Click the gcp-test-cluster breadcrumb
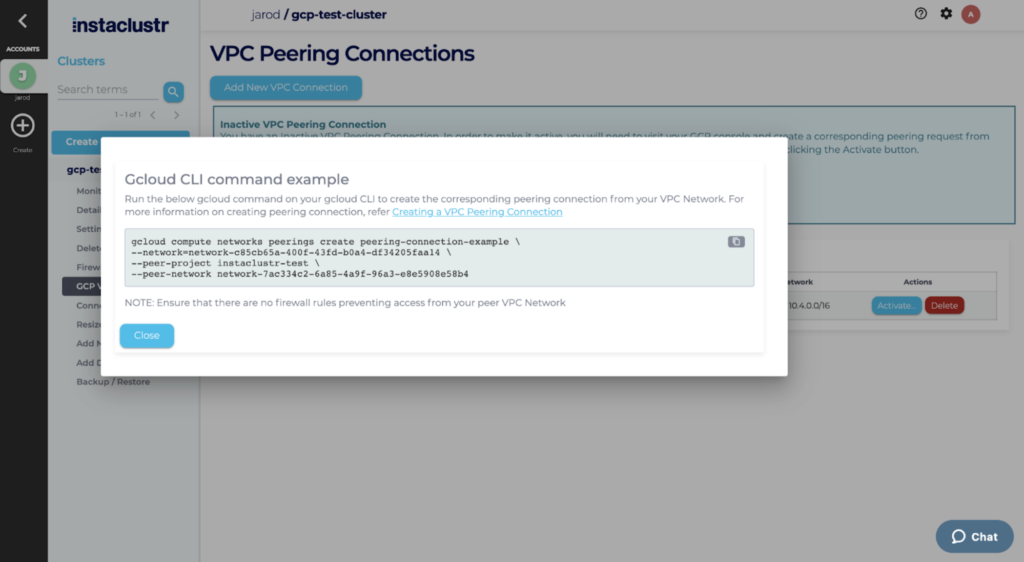1024x562 pixels. (338, 15)
